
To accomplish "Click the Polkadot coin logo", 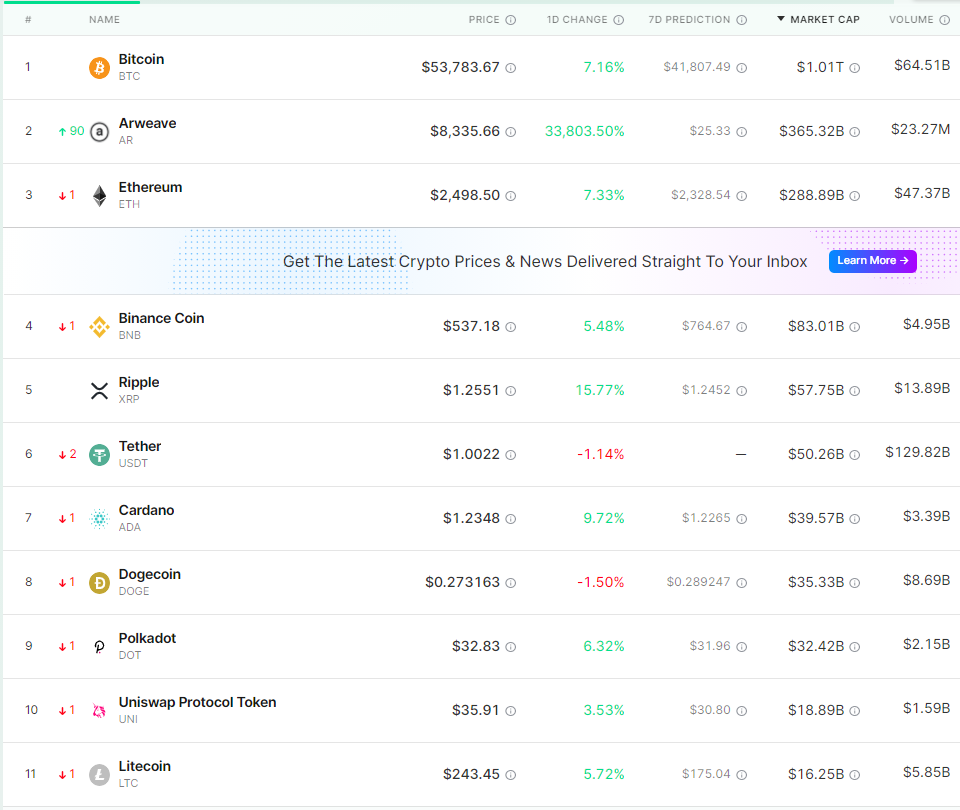I will click(99, 647).
